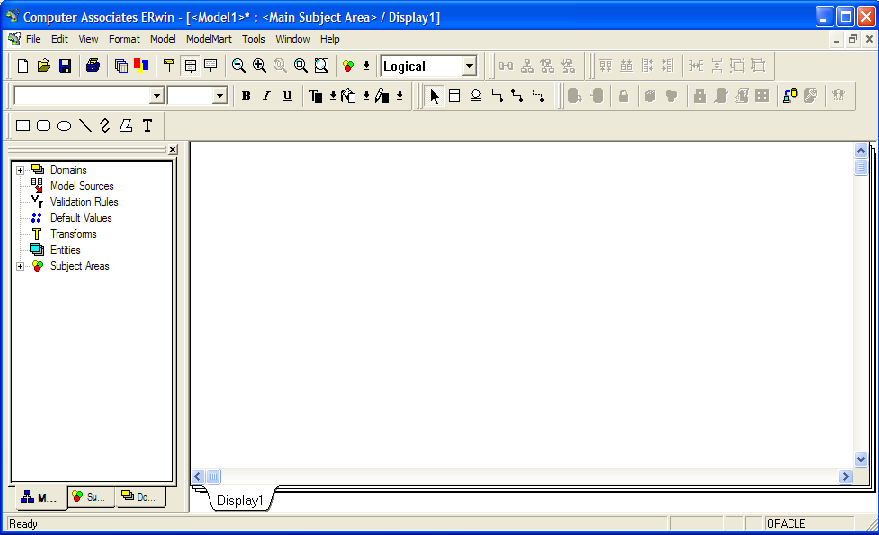Screen dimensions: 879x535
Task: Click in the font name input field
Action: pos(82,96)
